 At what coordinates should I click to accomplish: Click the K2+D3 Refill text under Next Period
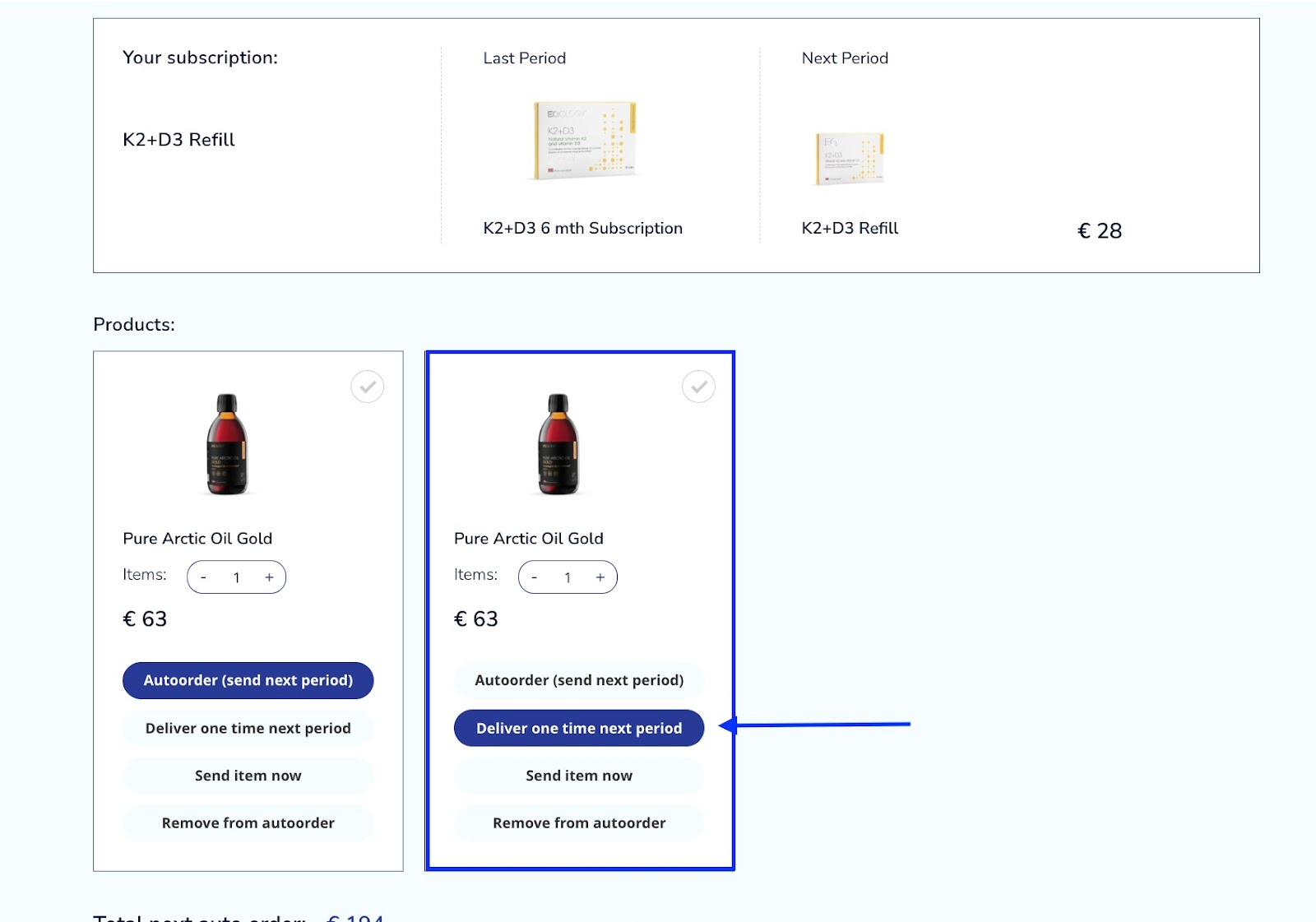pos(850,228)
